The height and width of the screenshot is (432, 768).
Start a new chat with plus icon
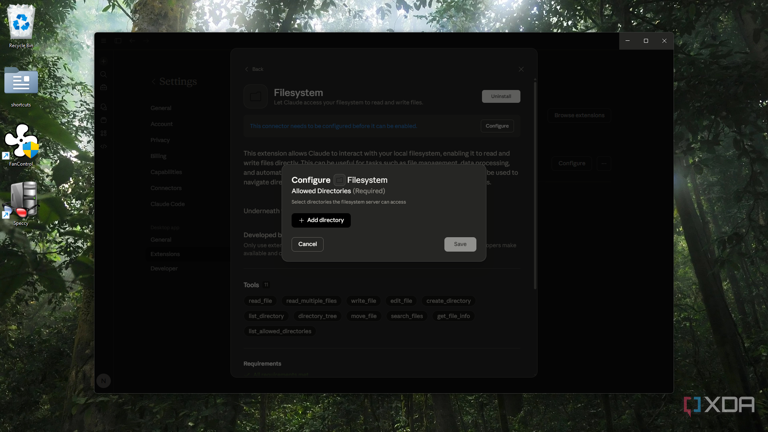pos(103,61)
